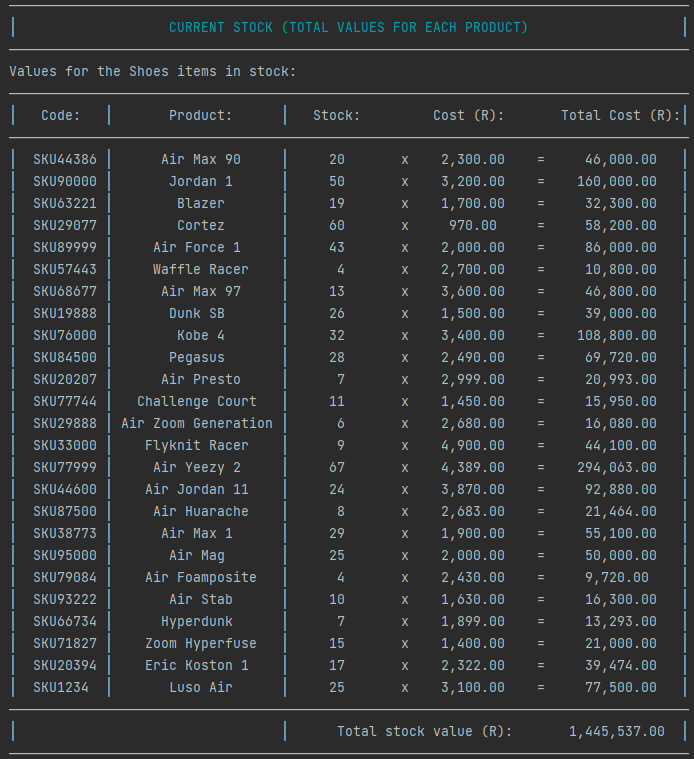
Task: Click cost value 4,900.00
Action: 473,445
